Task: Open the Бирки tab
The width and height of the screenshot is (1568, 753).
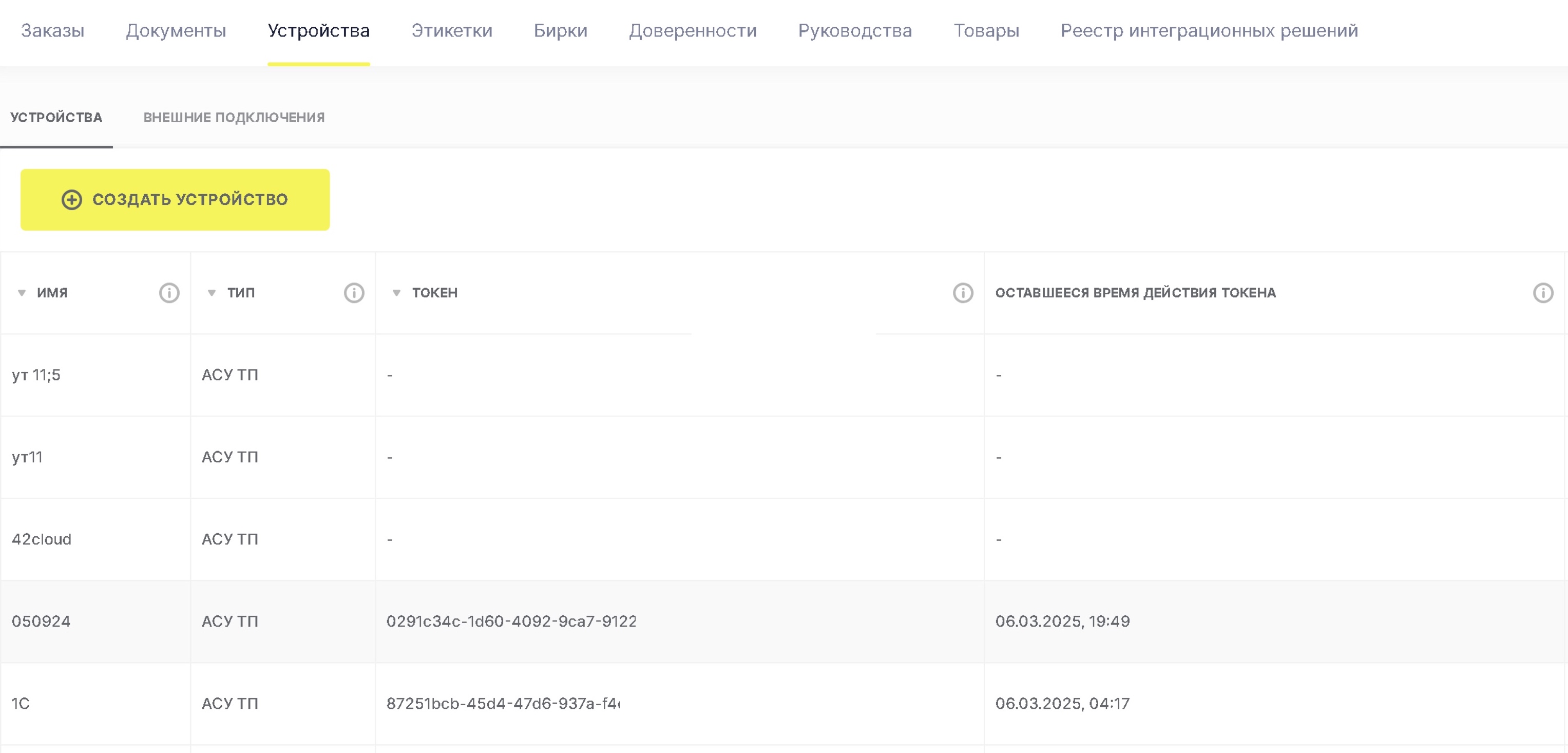Action: [x=561, y=30]
